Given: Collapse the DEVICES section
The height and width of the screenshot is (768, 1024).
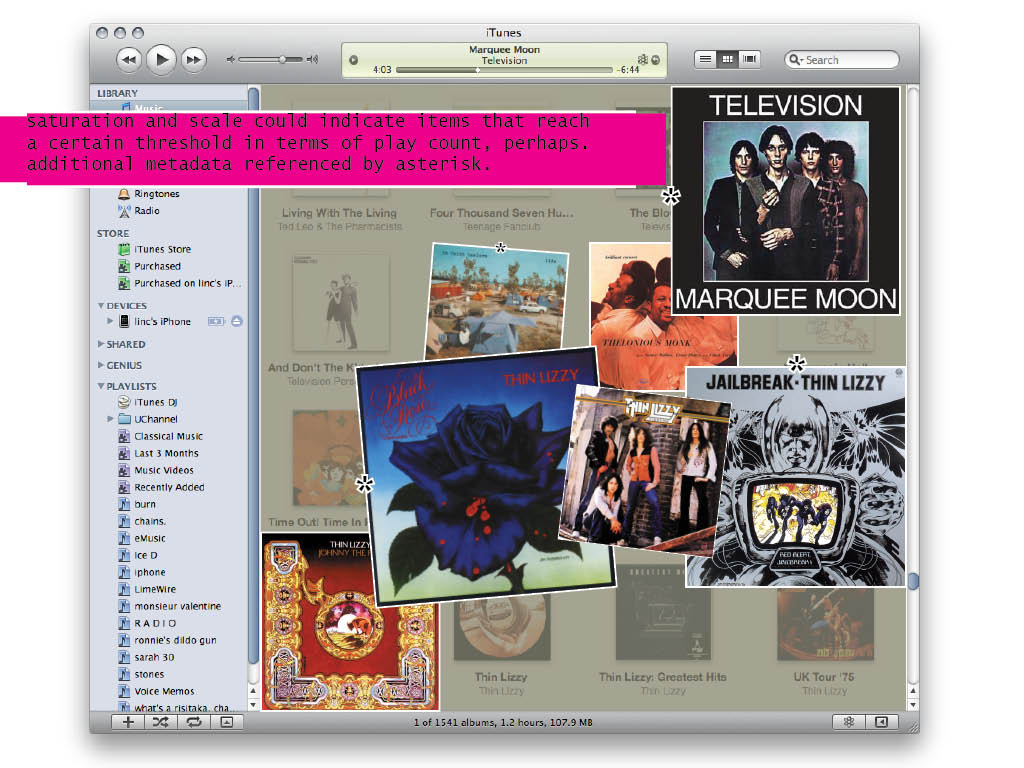Looking at the screenshot, I should (x=101, y=306).
